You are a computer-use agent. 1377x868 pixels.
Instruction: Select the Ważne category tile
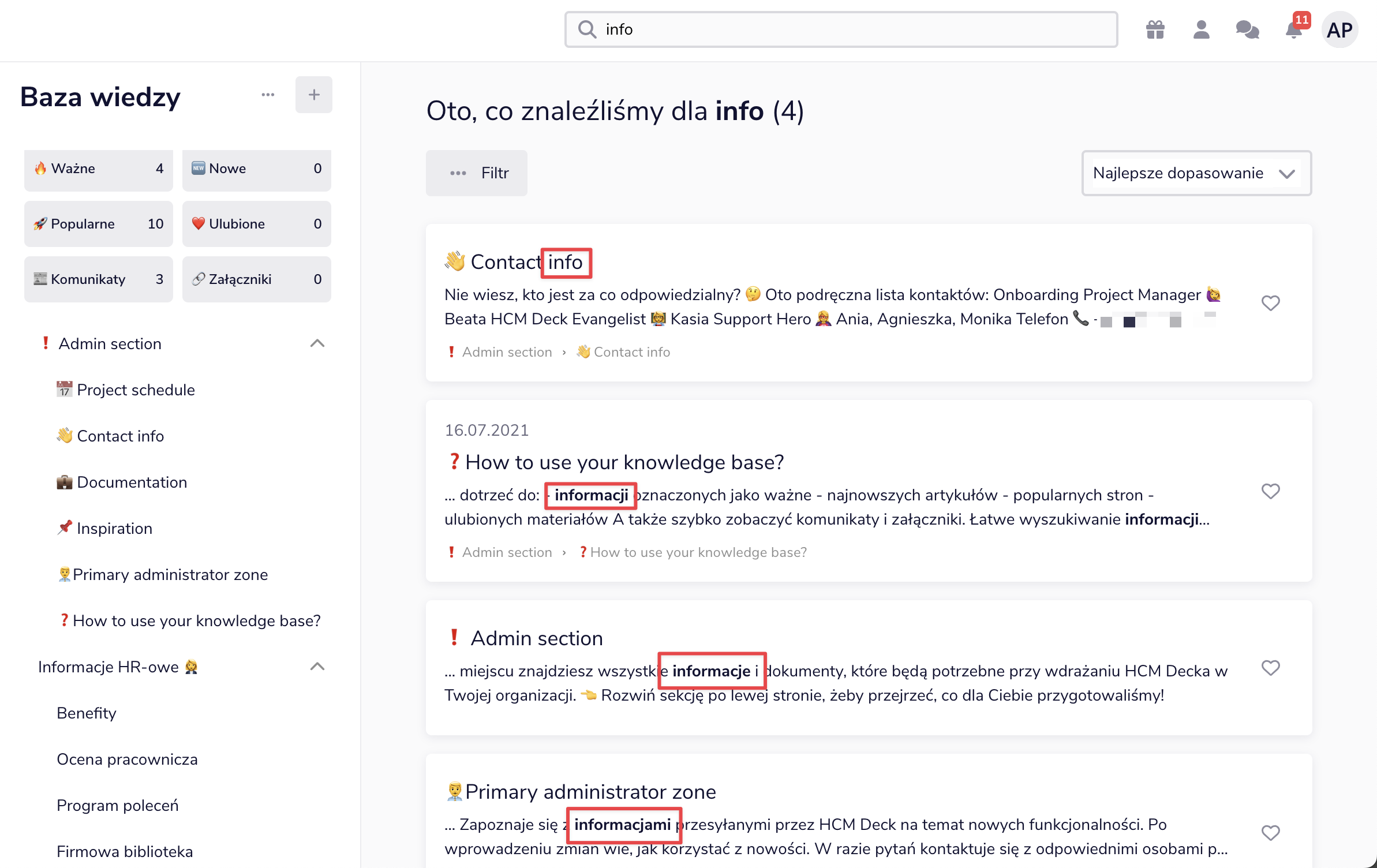99,169
